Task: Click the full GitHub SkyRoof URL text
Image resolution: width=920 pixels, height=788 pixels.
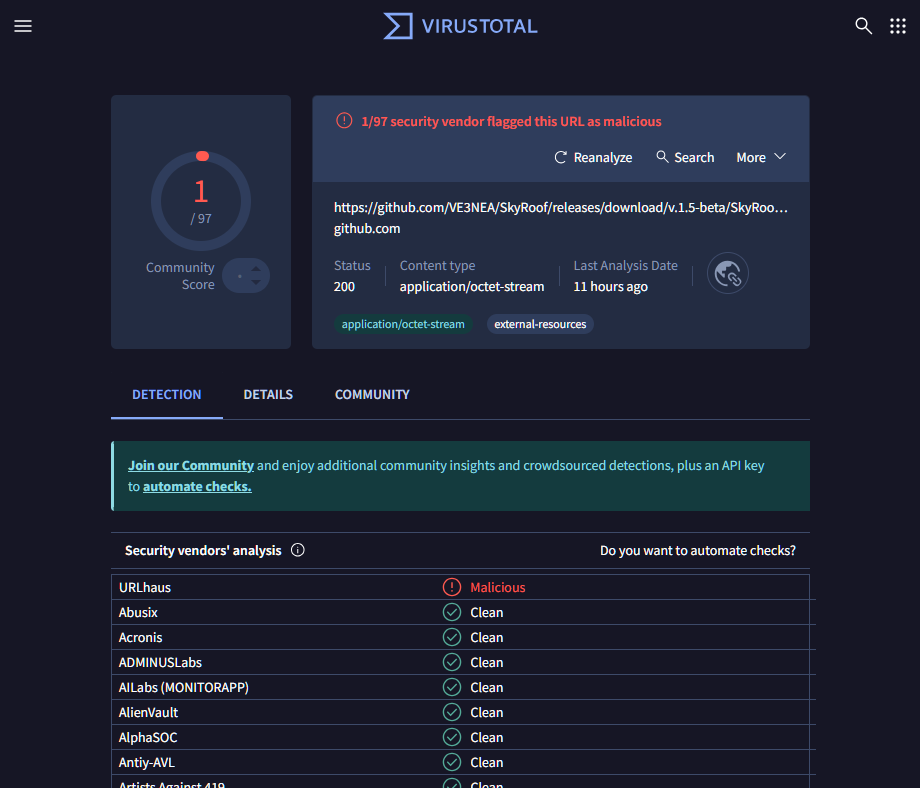Action: click(x=560, y=207)
